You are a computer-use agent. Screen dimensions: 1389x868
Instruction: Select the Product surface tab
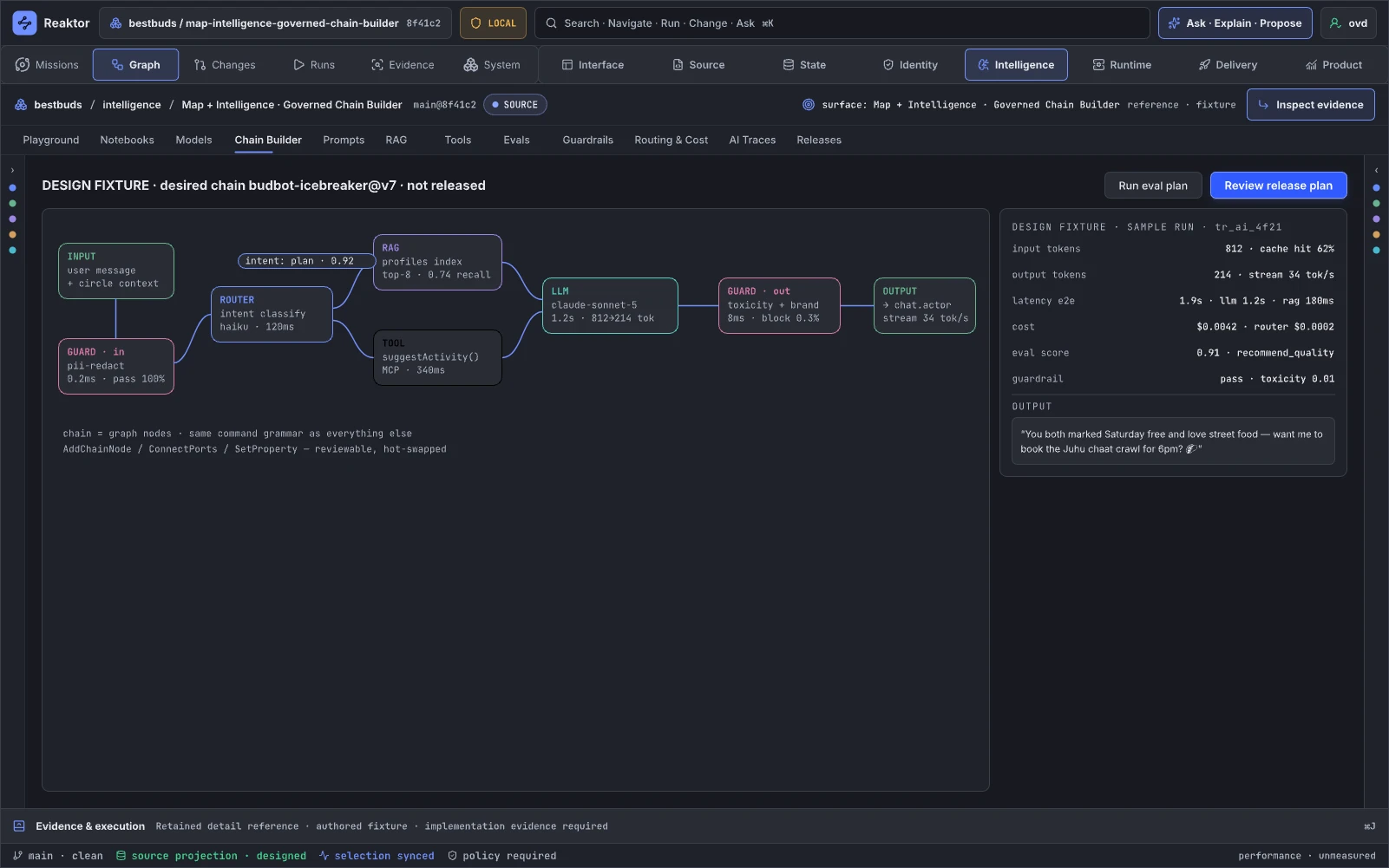(1333, 65)
